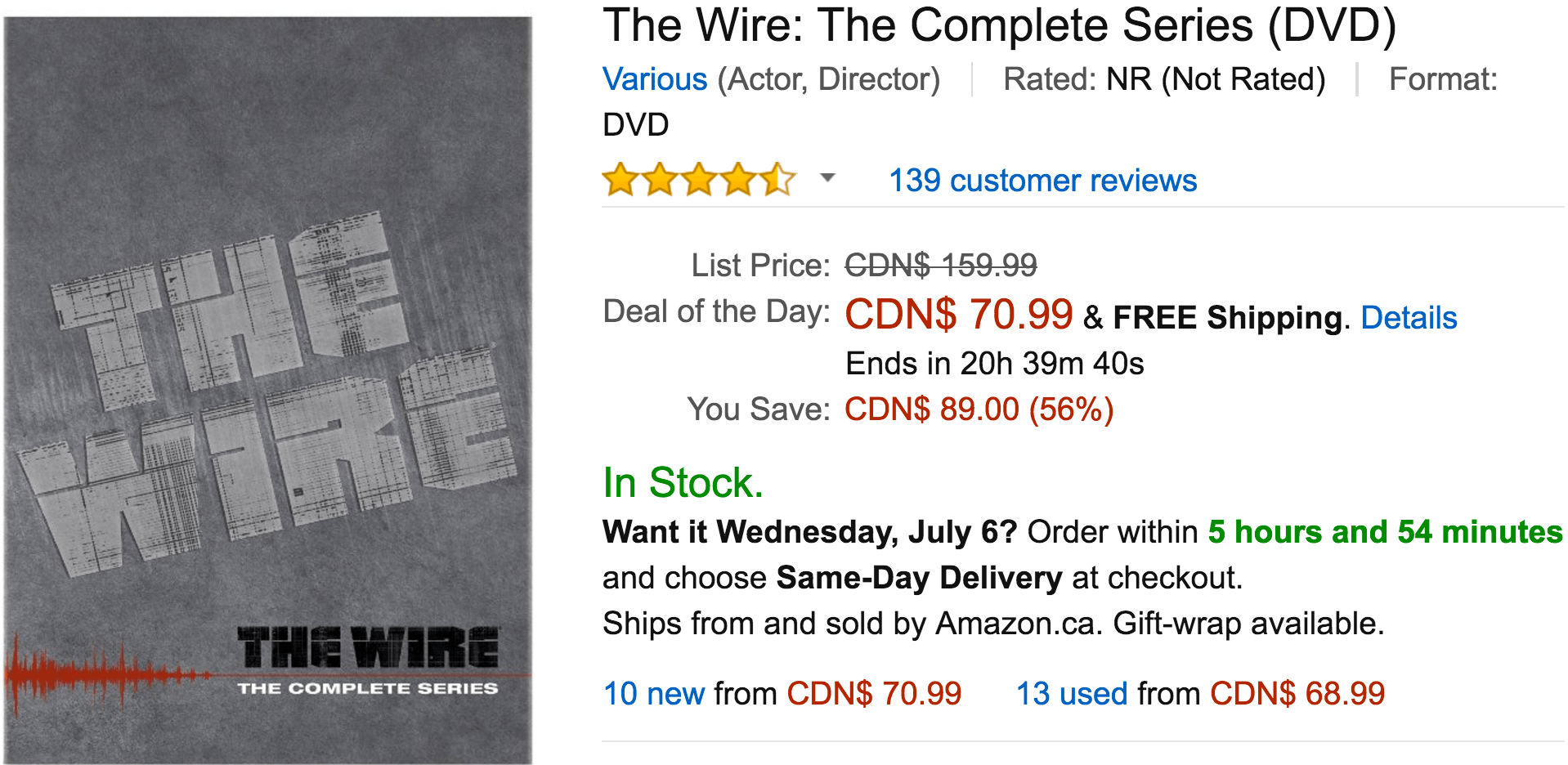Open the 139 customer reviews link
This screenshot has width=1568, height=765.
coord(1042,181)
